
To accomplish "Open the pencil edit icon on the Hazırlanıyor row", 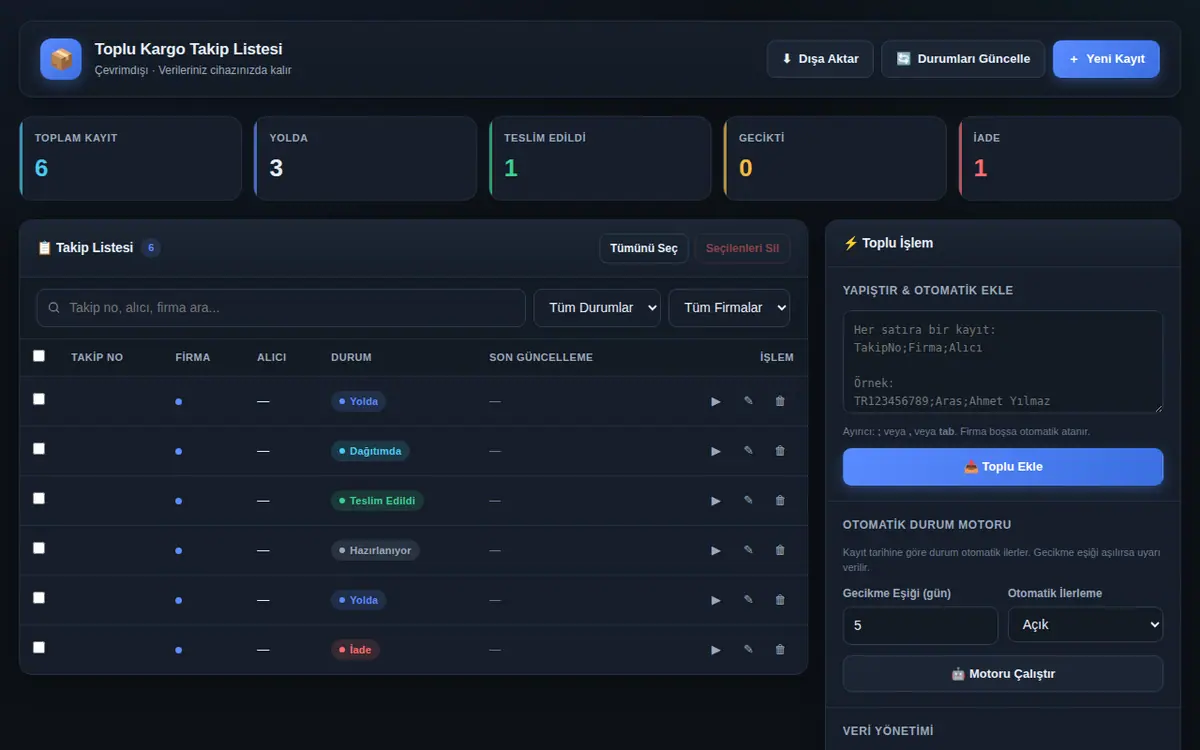I will pyautogui.click(x=748, y=550).
